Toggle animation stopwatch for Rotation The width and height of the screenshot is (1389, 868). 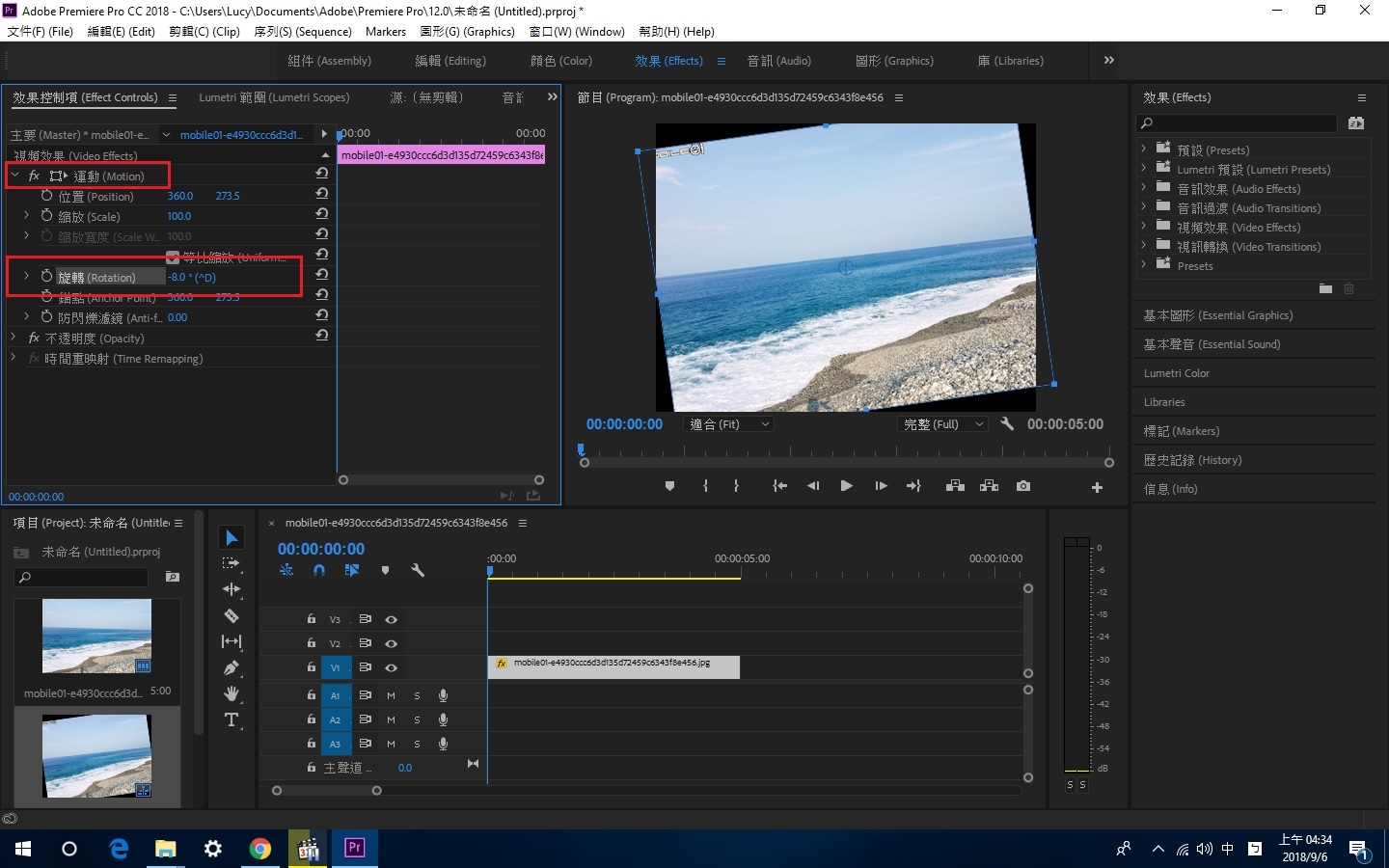46,276
